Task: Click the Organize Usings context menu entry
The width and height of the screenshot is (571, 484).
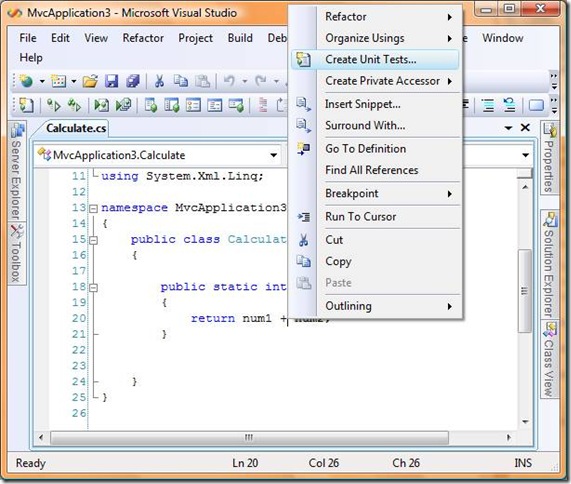Action: point(375,38)
